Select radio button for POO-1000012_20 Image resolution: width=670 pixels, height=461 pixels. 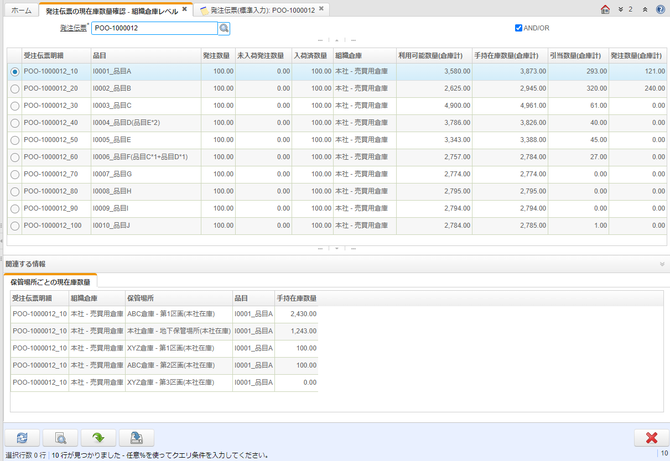(x=15, y=89)
